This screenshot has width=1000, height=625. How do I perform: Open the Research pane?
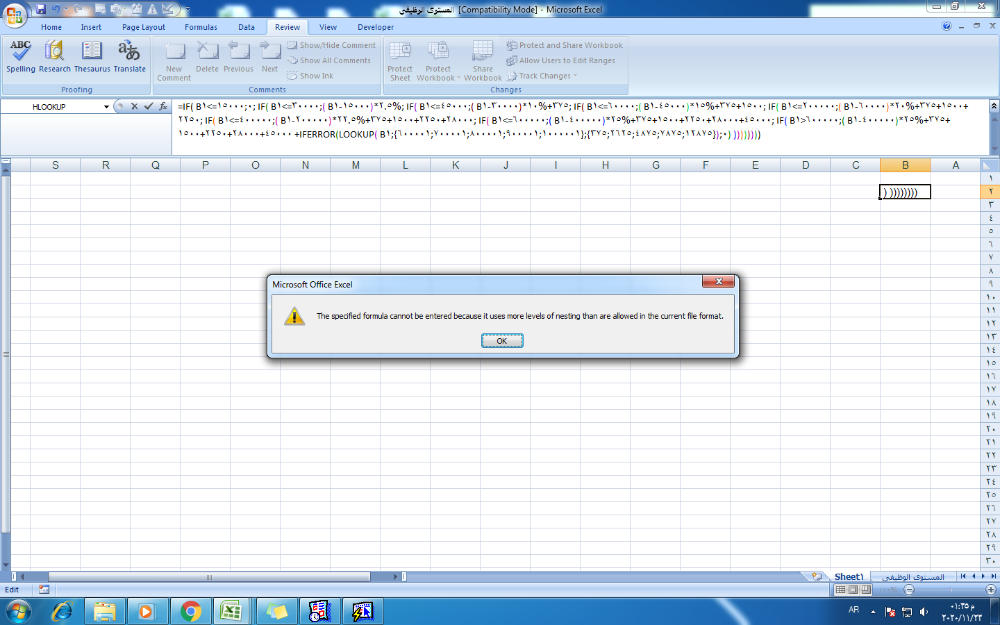[x=54, y=57]
